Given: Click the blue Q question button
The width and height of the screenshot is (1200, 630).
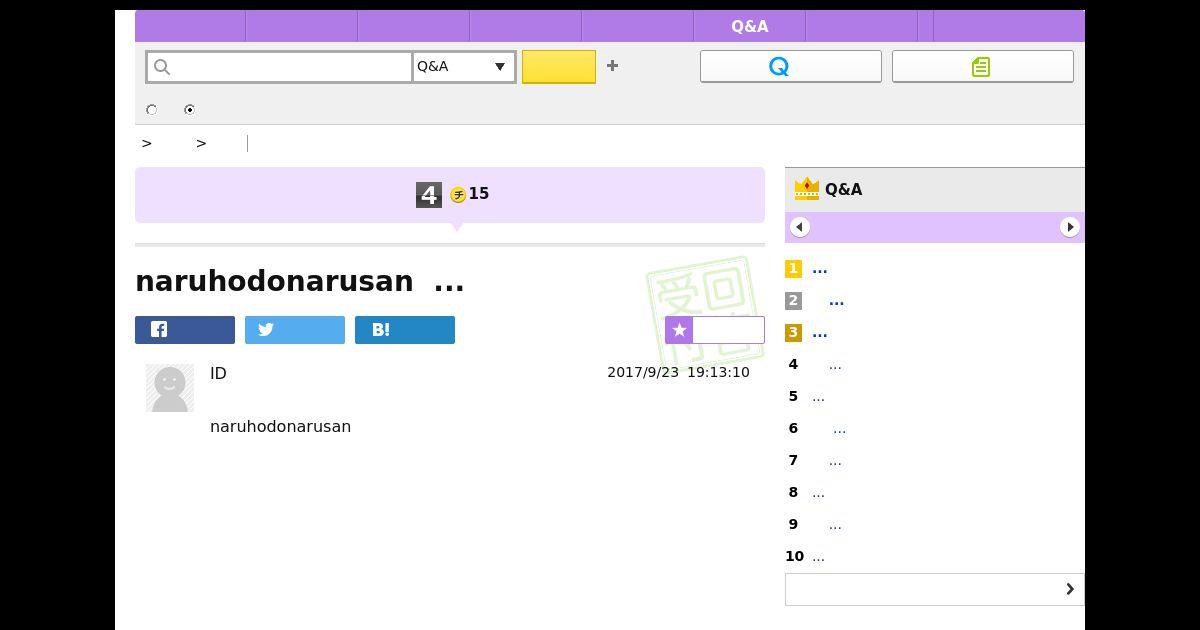Looking at the screenshot, I should click(x=790, y=66).
